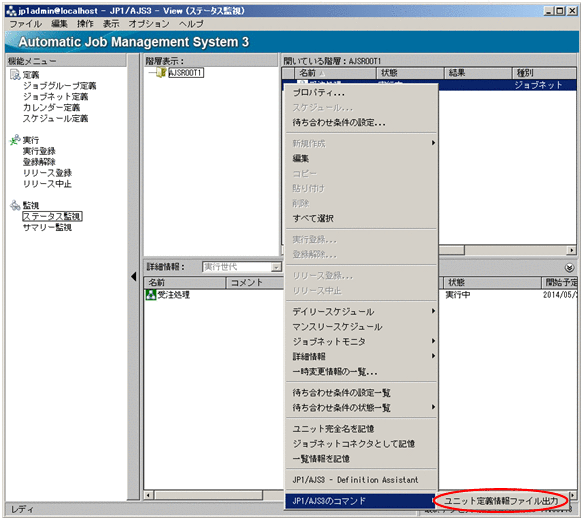Select サマリー監視 in function menu
Screen dimensions: 585x521
[47, 227]
